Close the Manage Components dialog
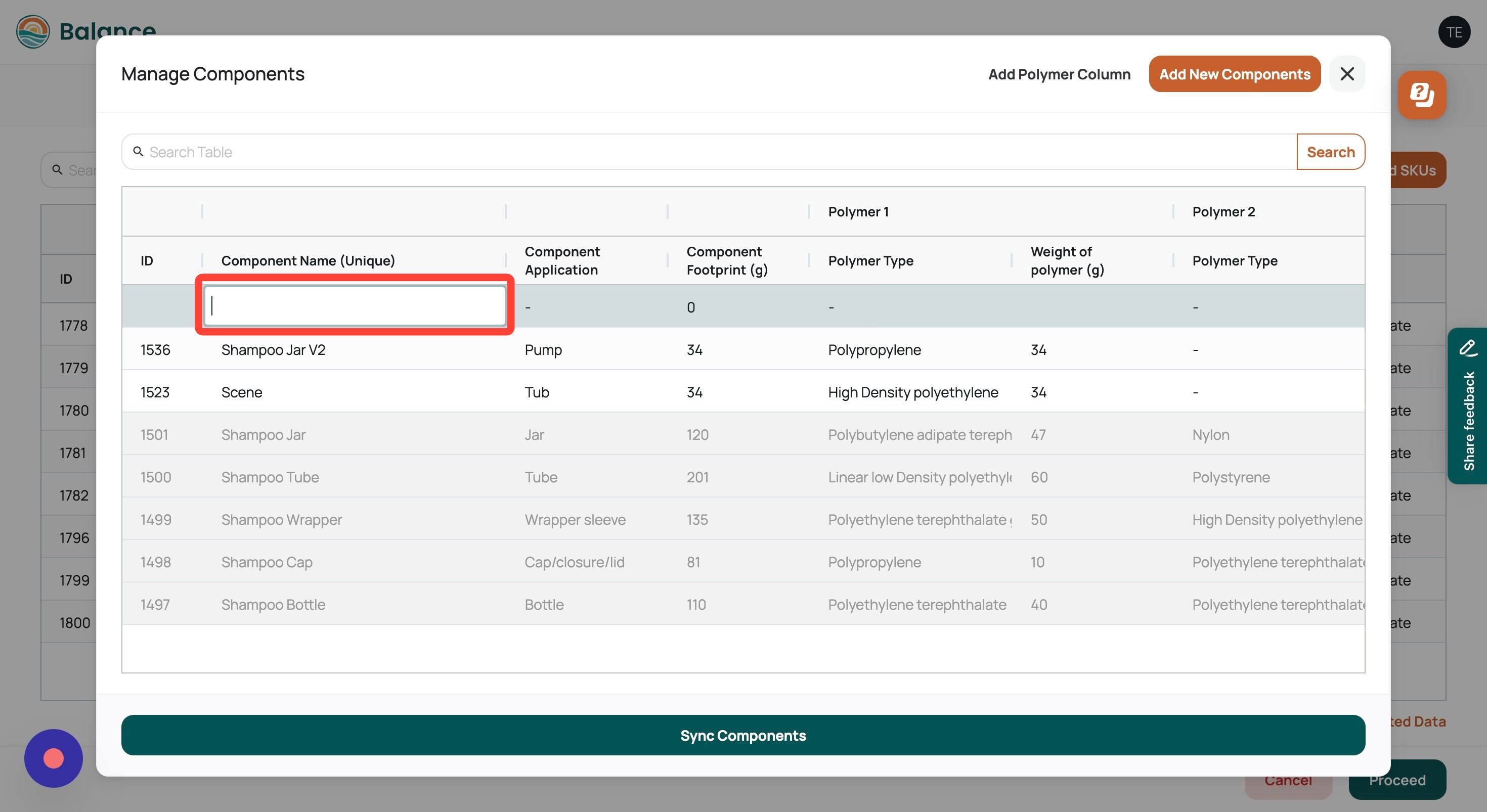Image resolution: width=1487 pixels, height=812 pixels. pos(1347,74)
